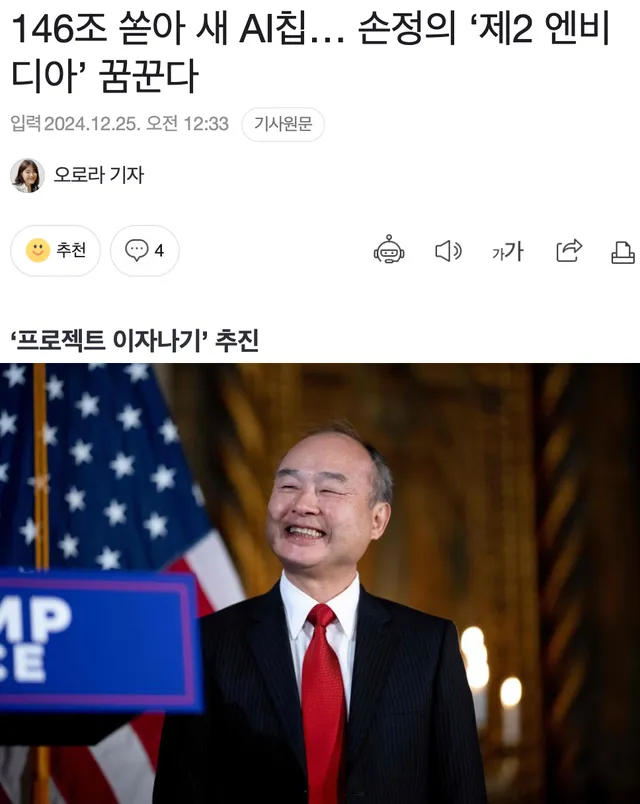This screenshot has width=640, height=804.
Task: Click the red tie in the photo
Action: coord(323,702)
